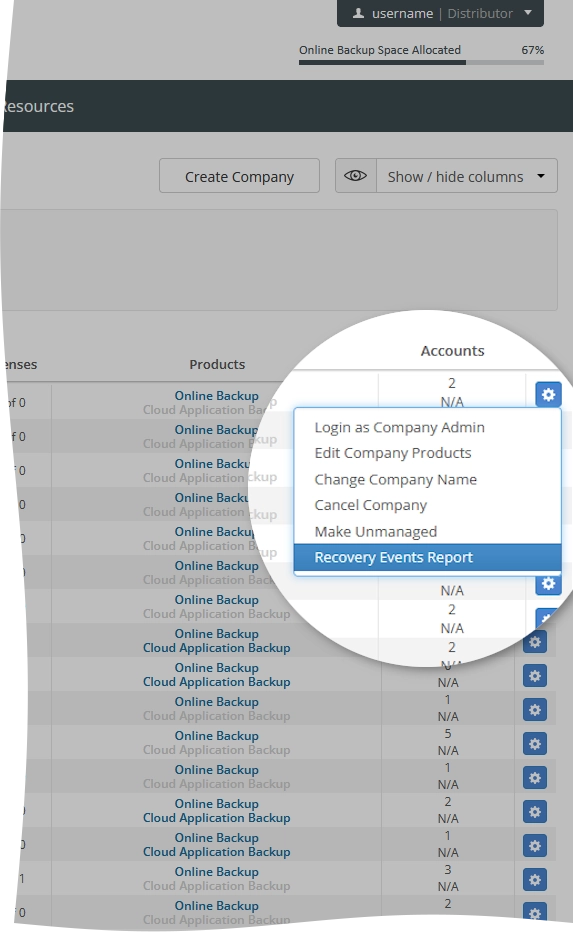The image size is (573, 932).
Task: Expand the Show / hide columns dropdown
Action: [467, 176]
